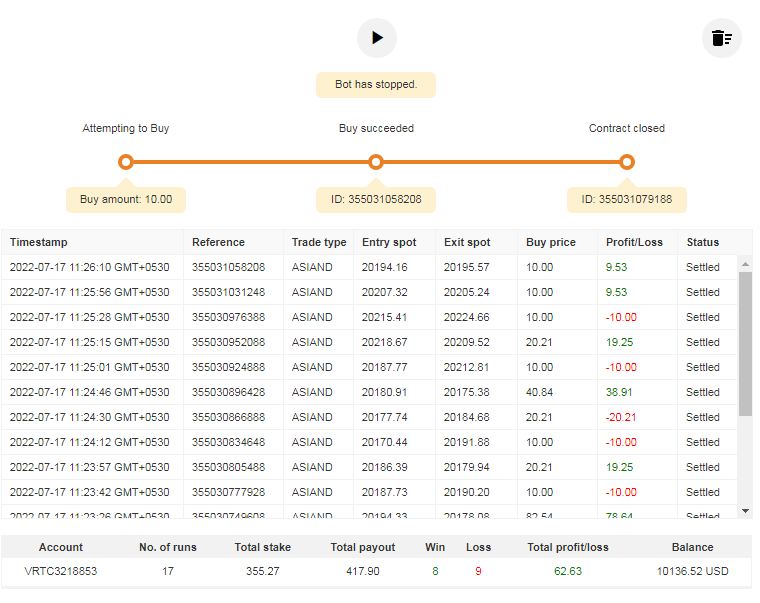The image size is (760, 603).
Task: Select reference 355030777928 in the table
Action: pyautogui.click(x=228, y=492)
